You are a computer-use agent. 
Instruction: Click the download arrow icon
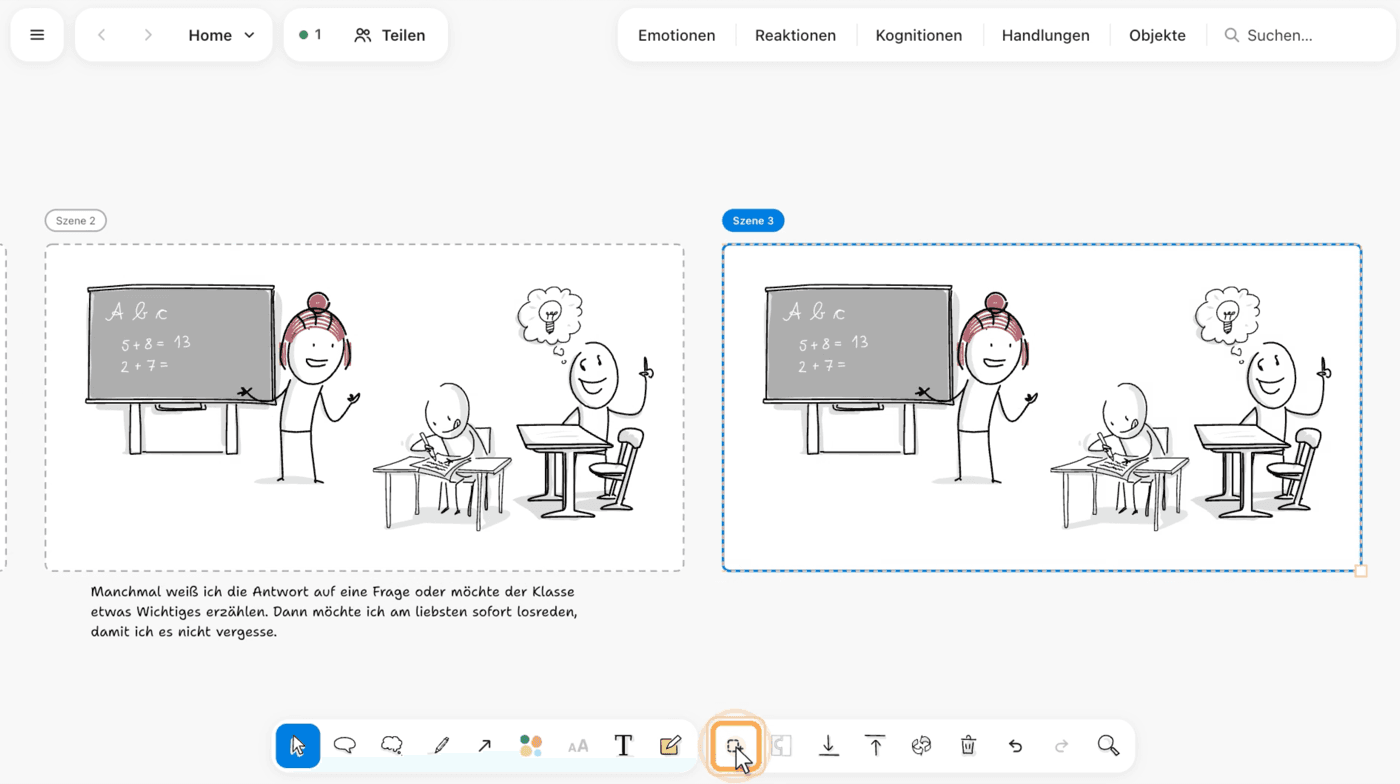click(828, 746)
